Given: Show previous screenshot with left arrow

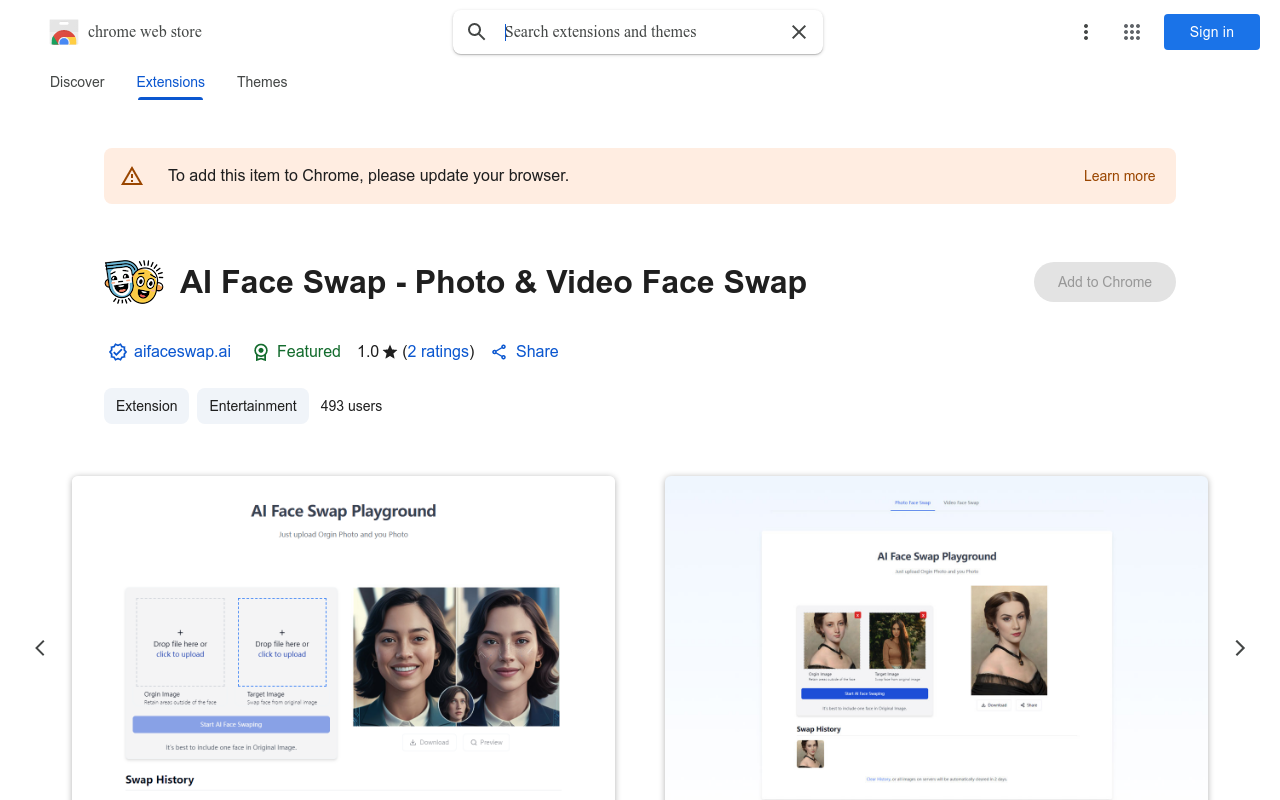Looking at the screenshot, I should pos(40,648).
